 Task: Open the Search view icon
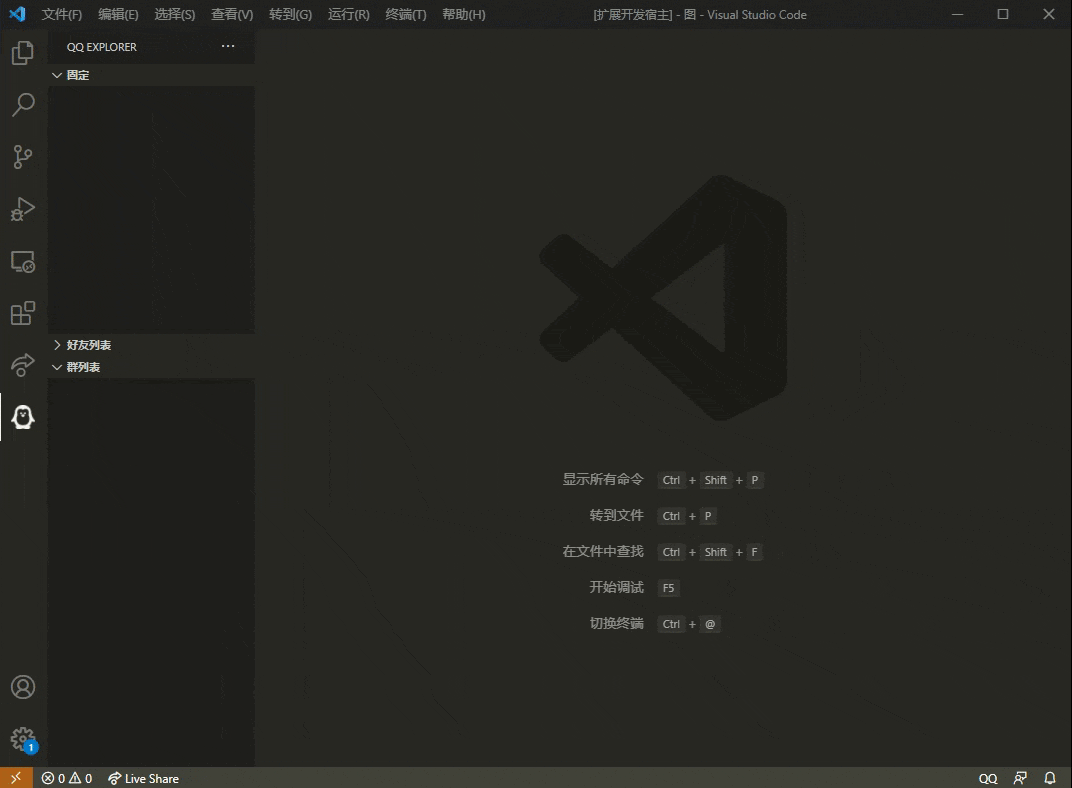[x=23, y=105]
